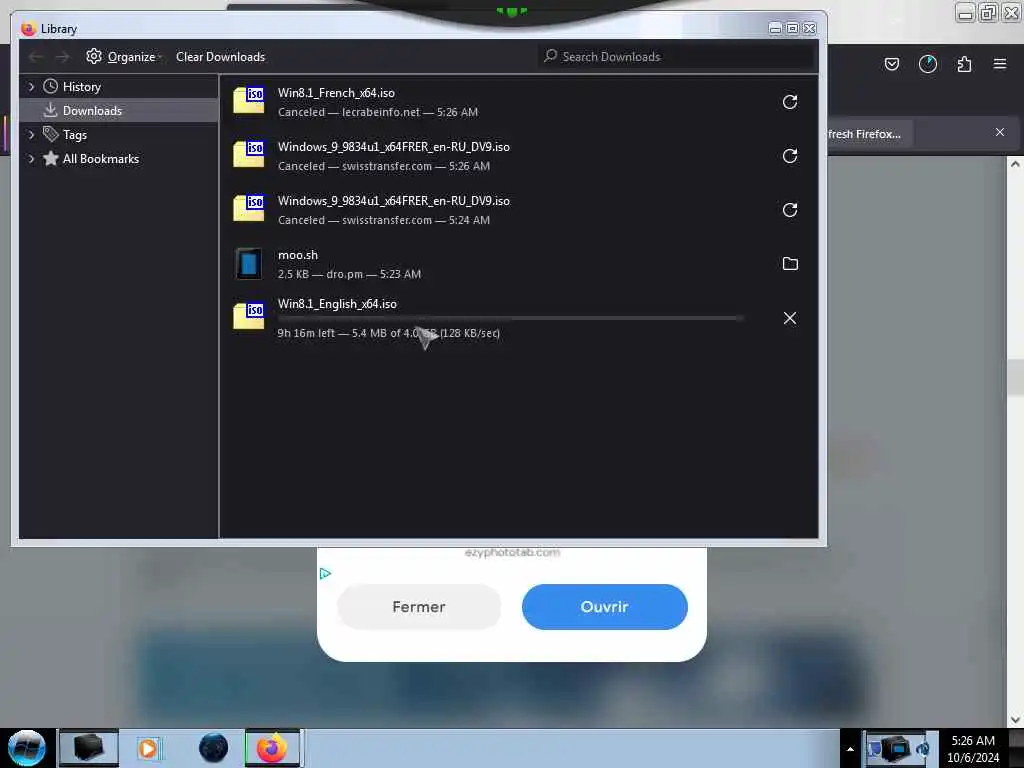Click the Fermer button in the ad
1024x768 pixels.
click(x=419, y=607)
